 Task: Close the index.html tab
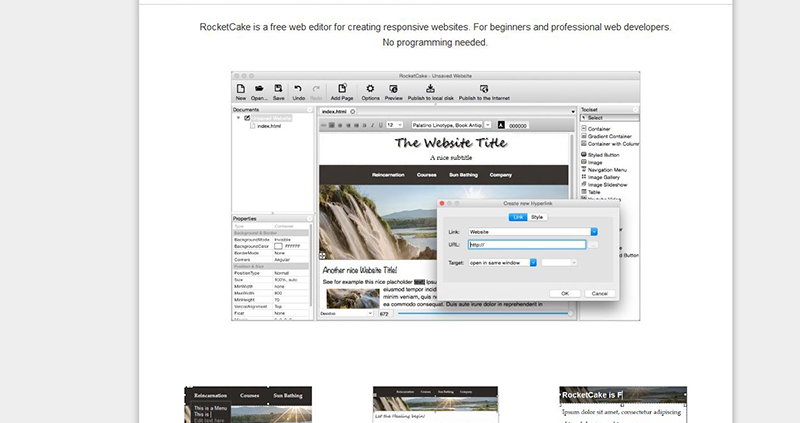[x=353, y=111]
